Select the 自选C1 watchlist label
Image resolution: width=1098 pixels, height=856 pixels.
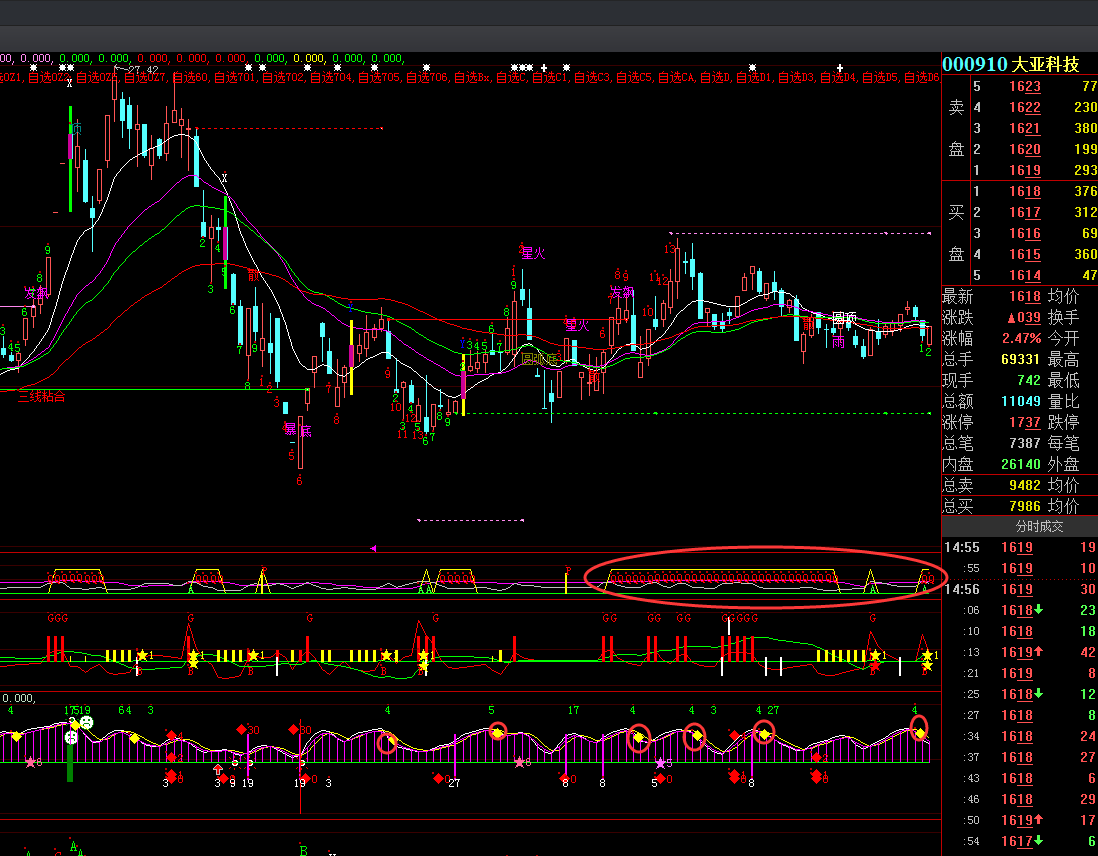coord(550,77)
